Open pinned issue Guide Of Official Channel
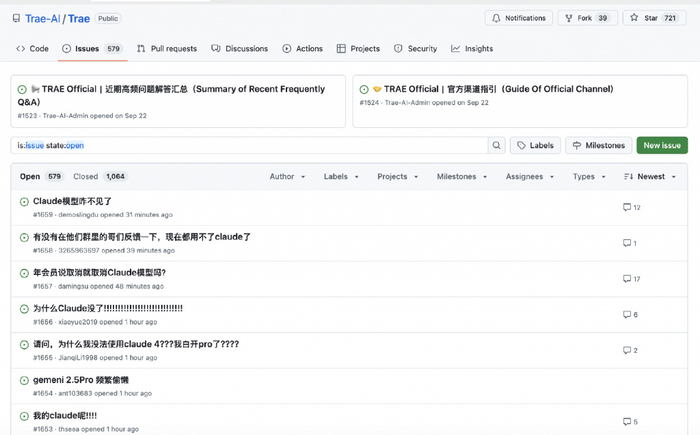 click(x=499, y=89)
